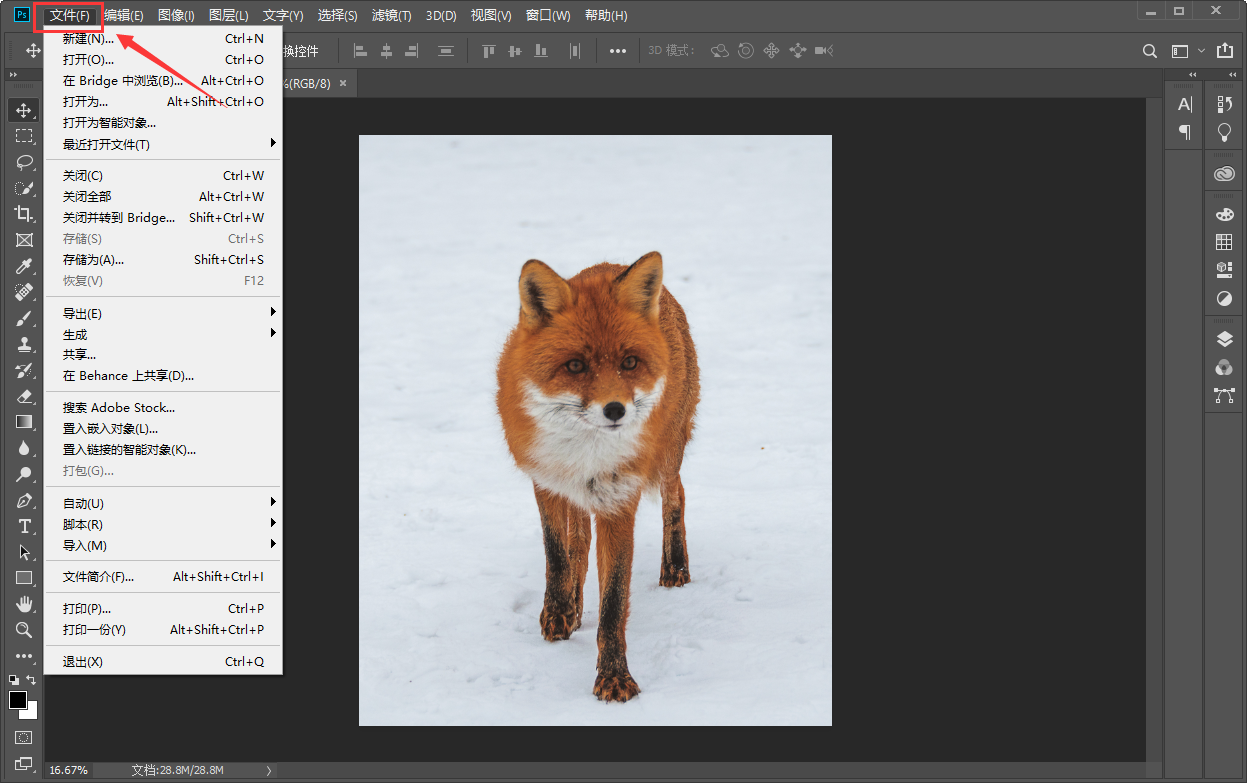Expand the Scripts submenu

(x=164, y=525)
